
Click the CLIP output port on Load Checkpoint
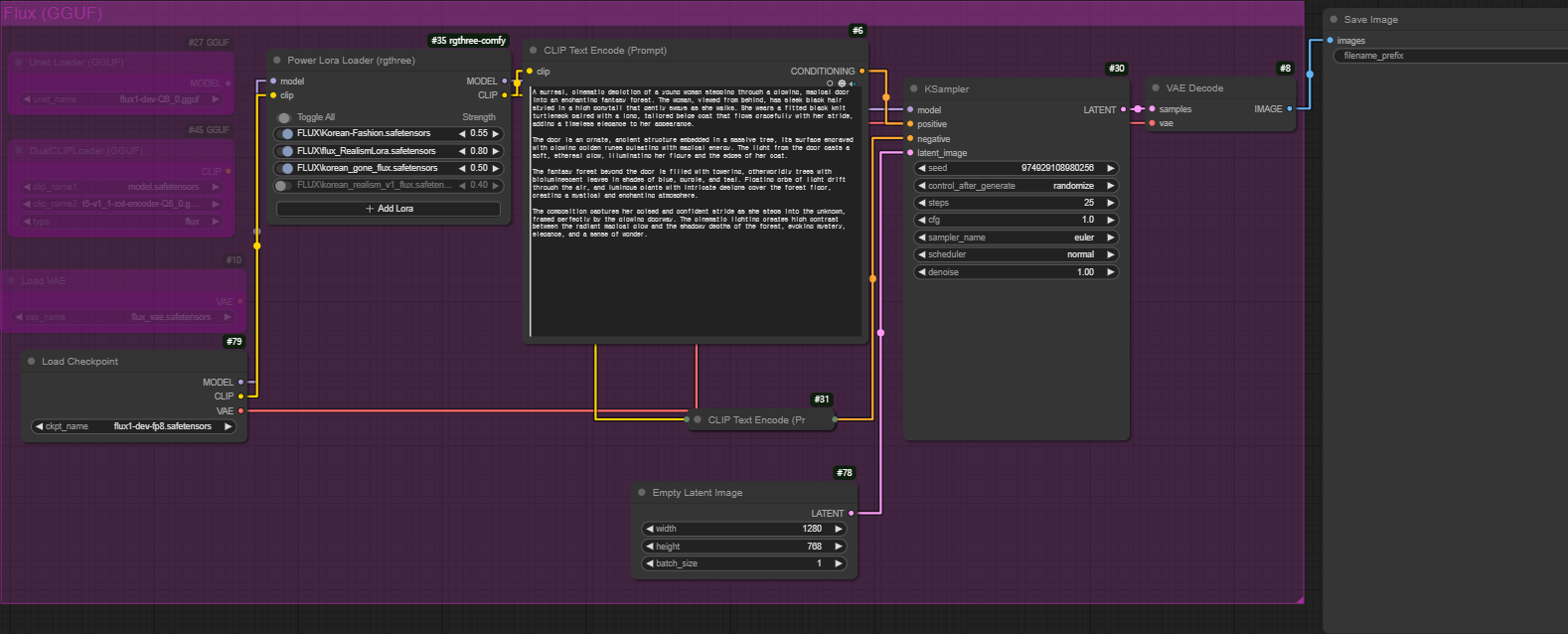pyautogui.click(x=240, y=396)
